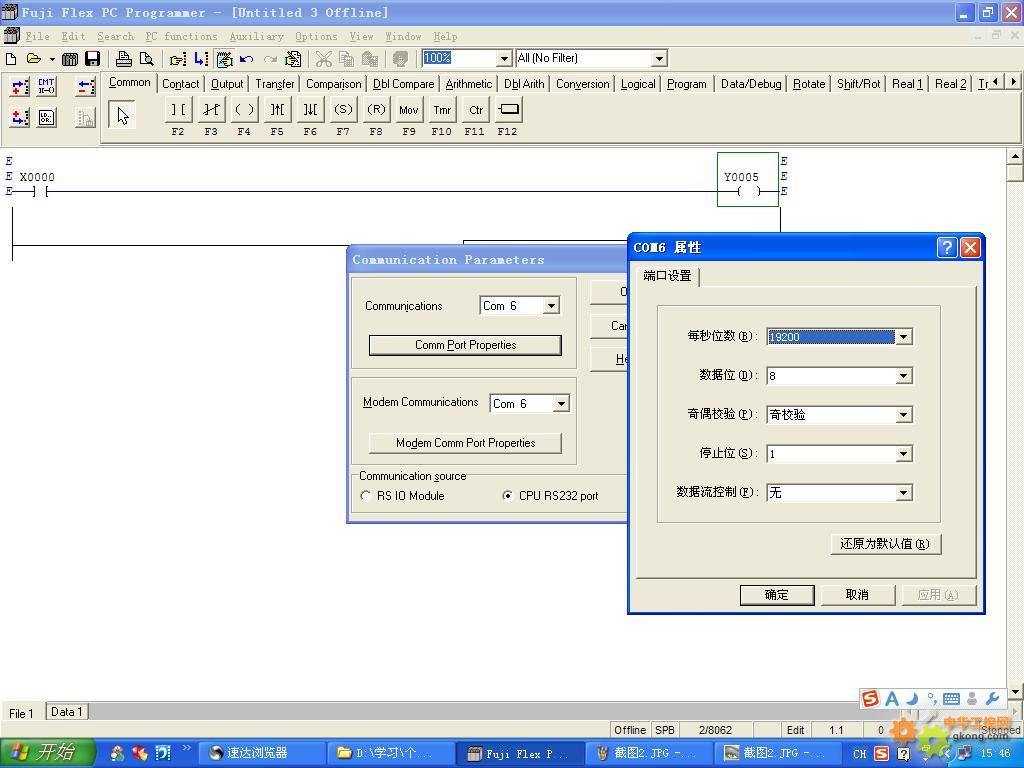Insert falling edge contact F6
1024x768 pixels.
pyautogui.click(x=310, y=110)
